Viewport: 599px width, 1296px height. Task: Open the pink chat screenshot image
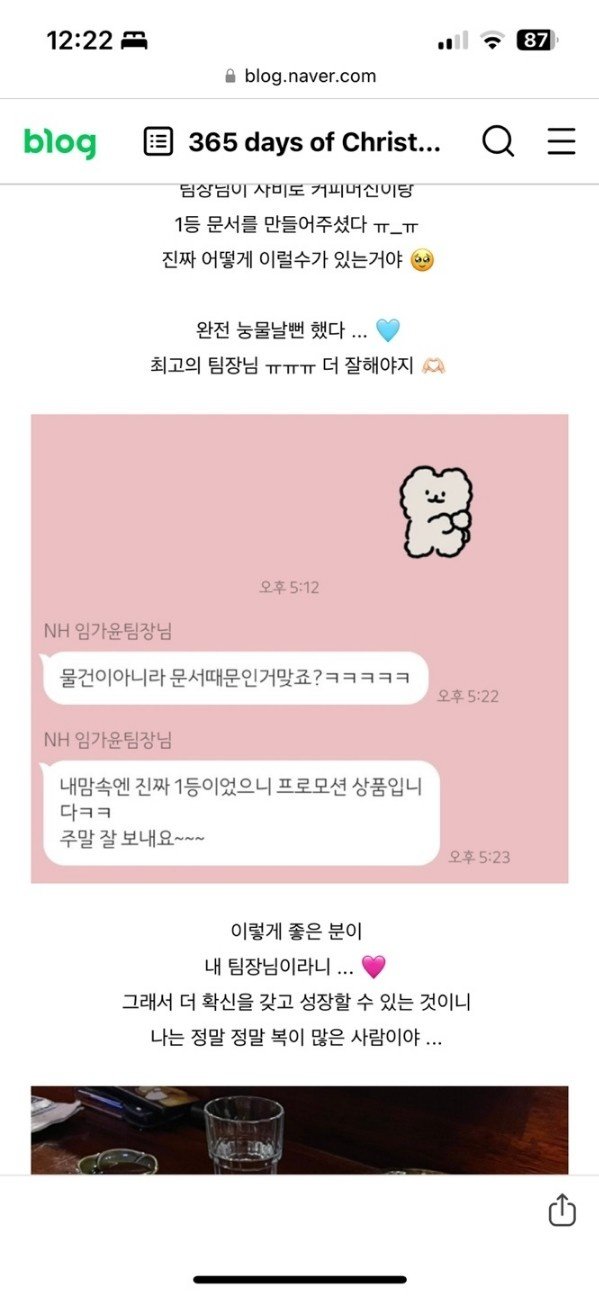(300, 648)
